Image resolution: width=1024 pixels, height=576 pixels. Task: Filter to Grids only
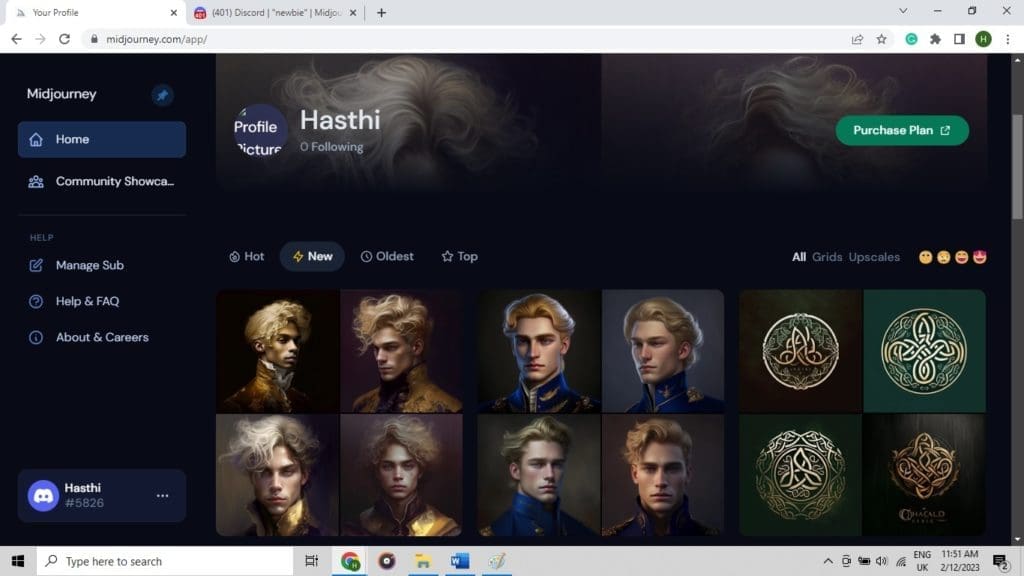click(827, 257)
